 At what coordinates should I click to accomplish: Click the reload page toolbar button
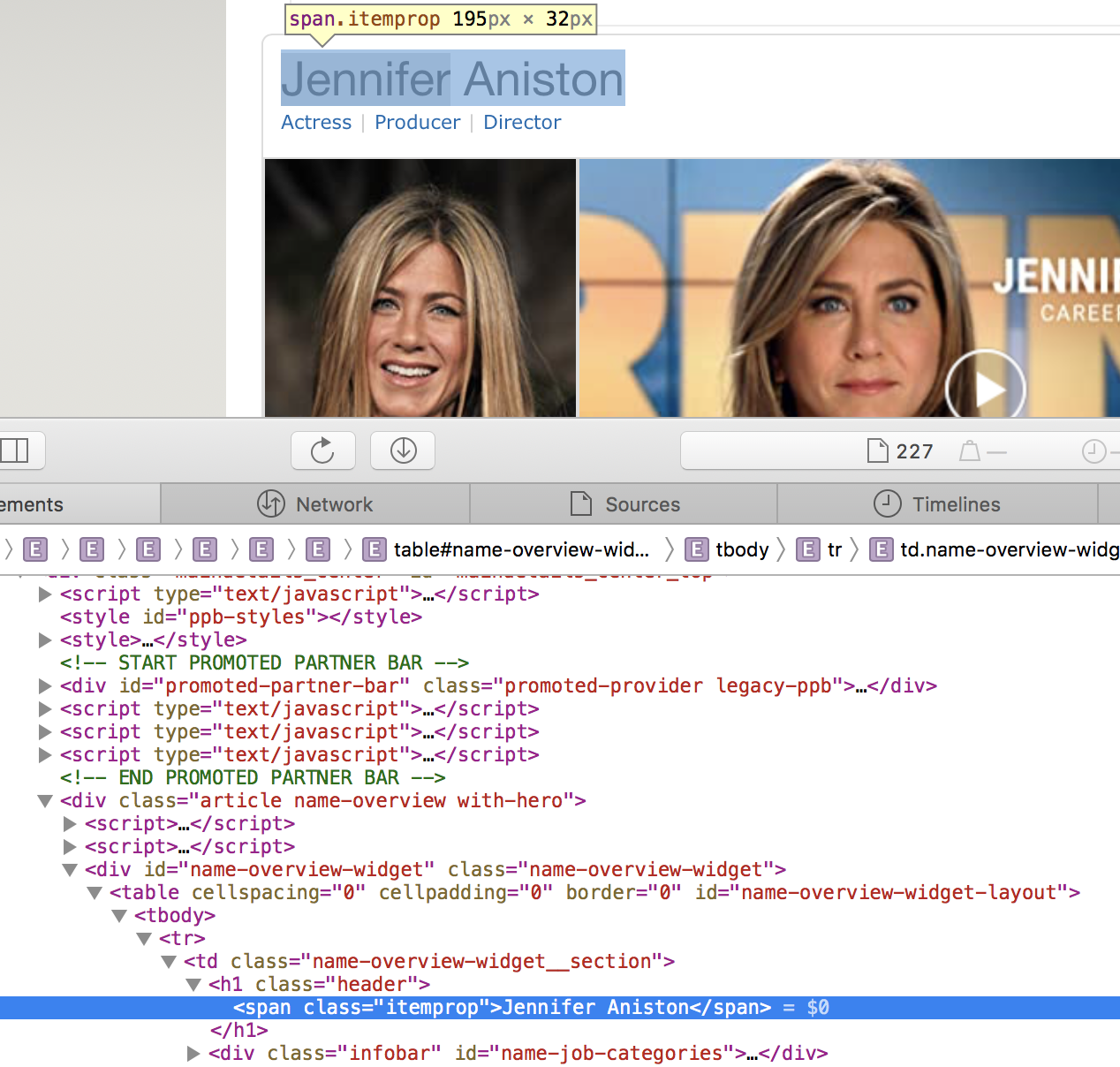[323, 450]
